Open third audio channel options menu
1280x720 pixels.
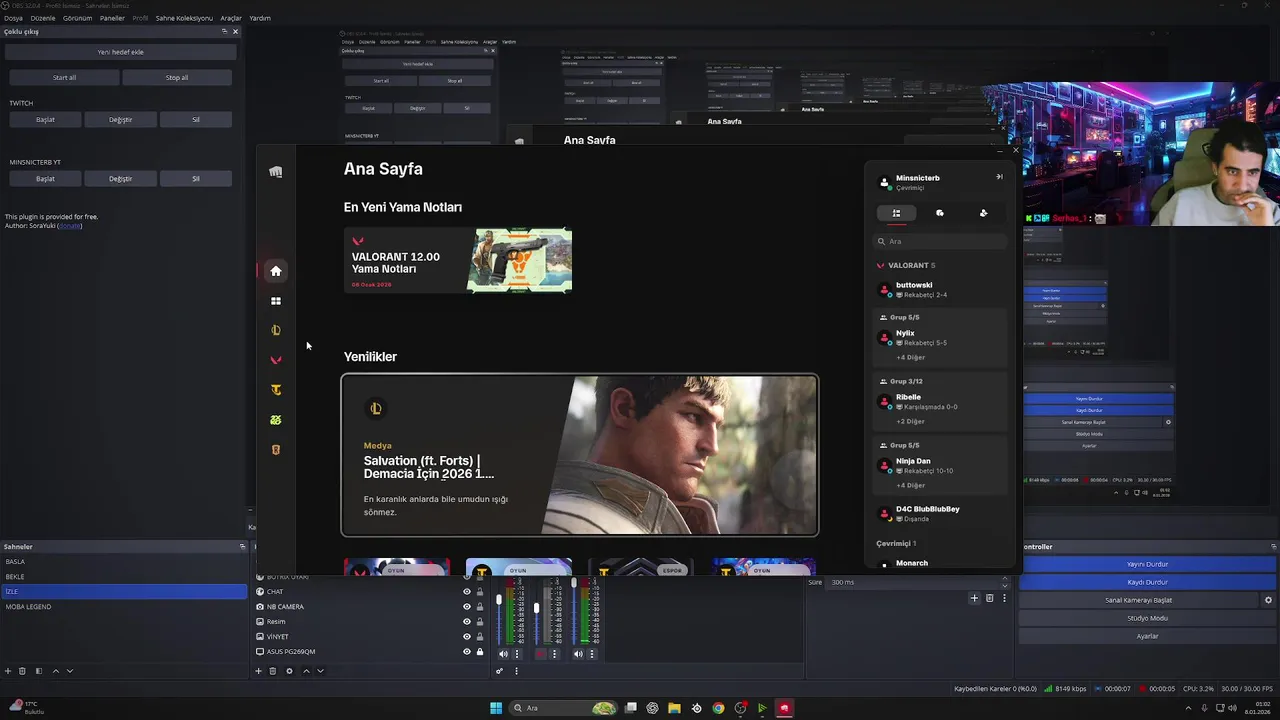pyautogui.click(x=592, y=654)
